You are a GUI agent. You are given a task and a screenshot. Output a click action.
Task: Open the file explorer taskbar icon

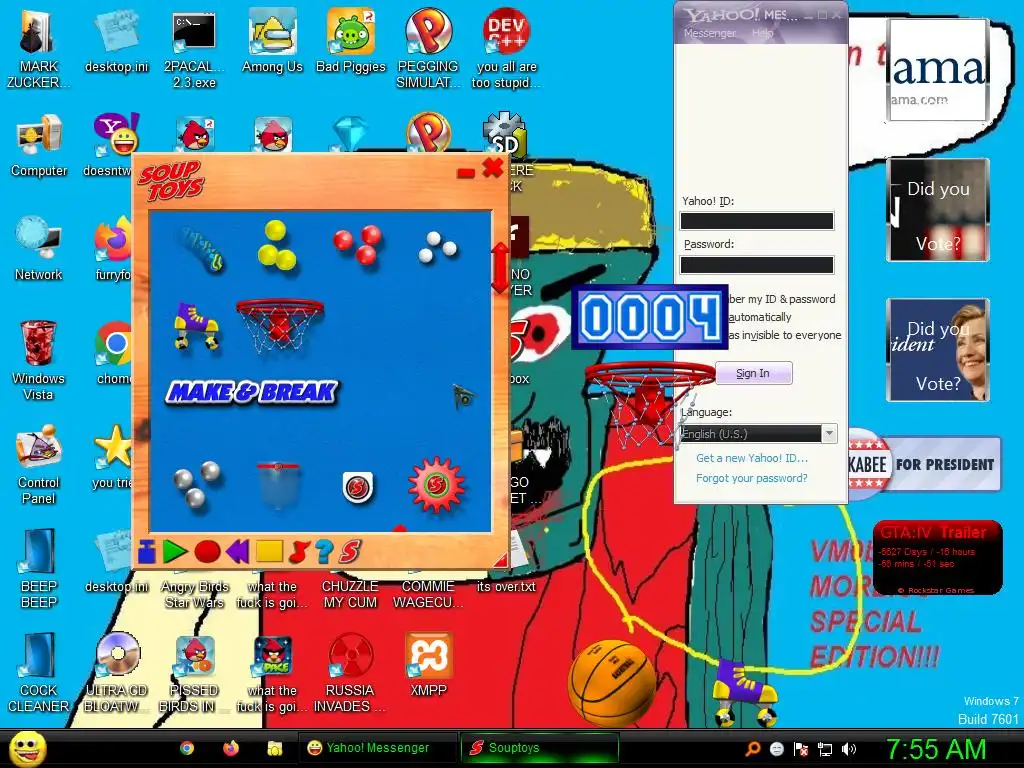(274, 748)
